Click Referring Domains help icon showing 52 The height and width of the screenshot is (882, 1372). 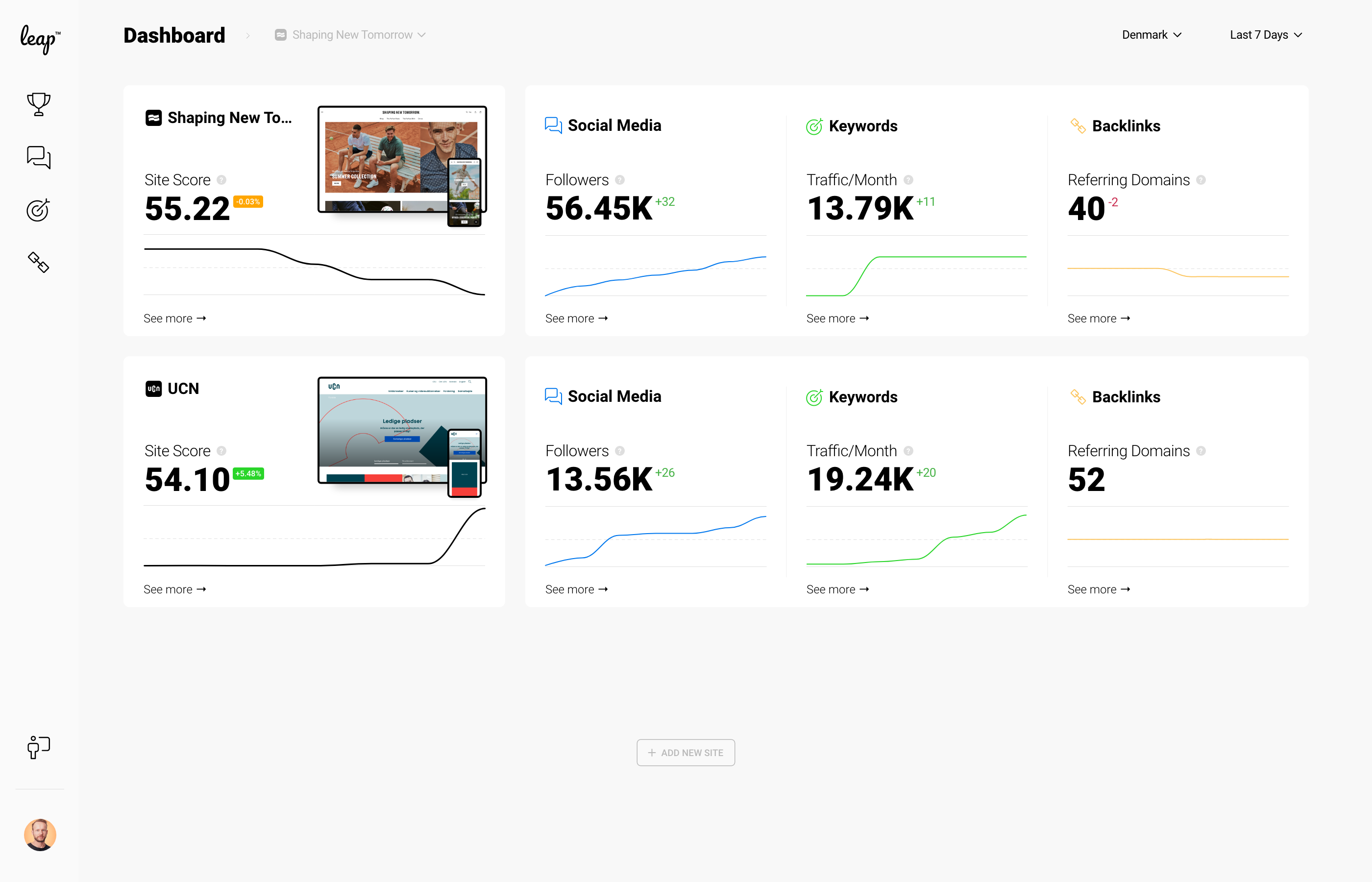pyautogui.click(x=1201, y=451)
